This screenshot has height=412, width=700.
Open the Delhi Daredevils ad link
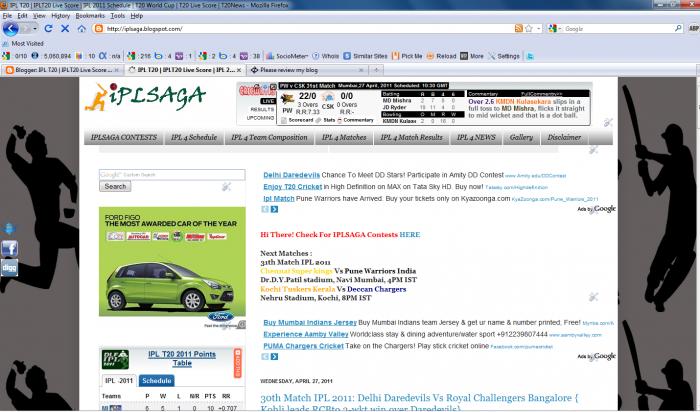pos(292,175)
